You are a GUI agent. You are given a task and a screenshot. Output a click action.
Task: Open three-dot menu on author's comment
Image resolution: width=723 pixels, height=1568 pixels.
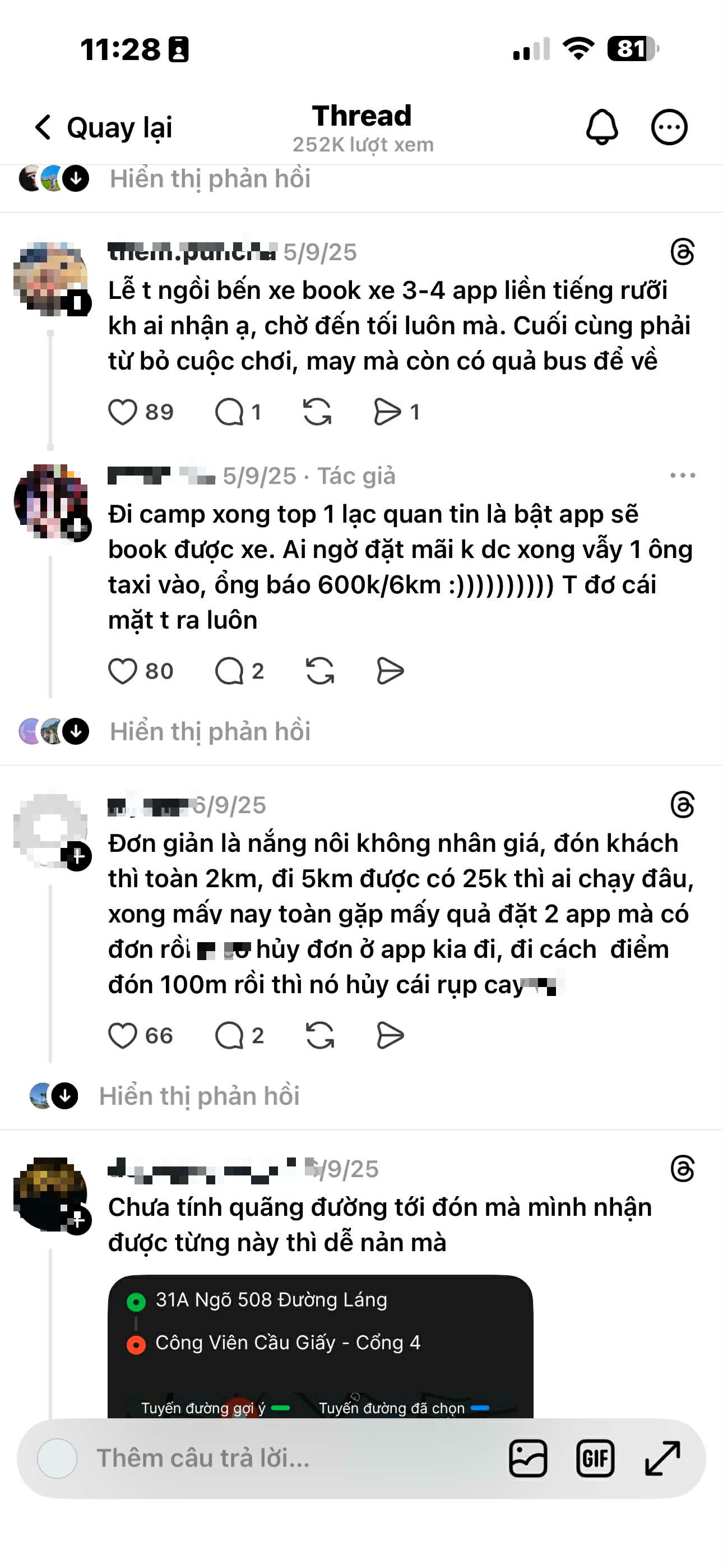682,476
